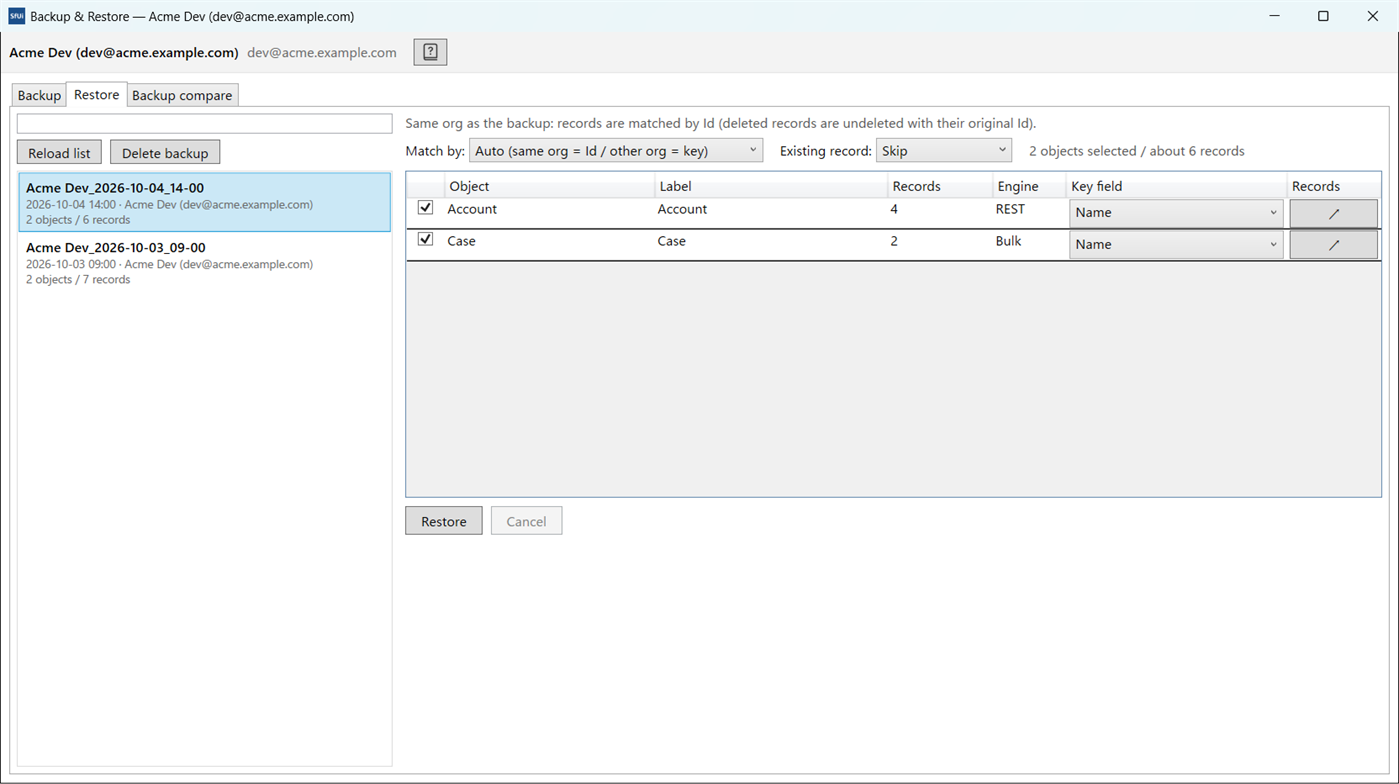
Task: Click the REST engine cell
Action: [1010, 209]
